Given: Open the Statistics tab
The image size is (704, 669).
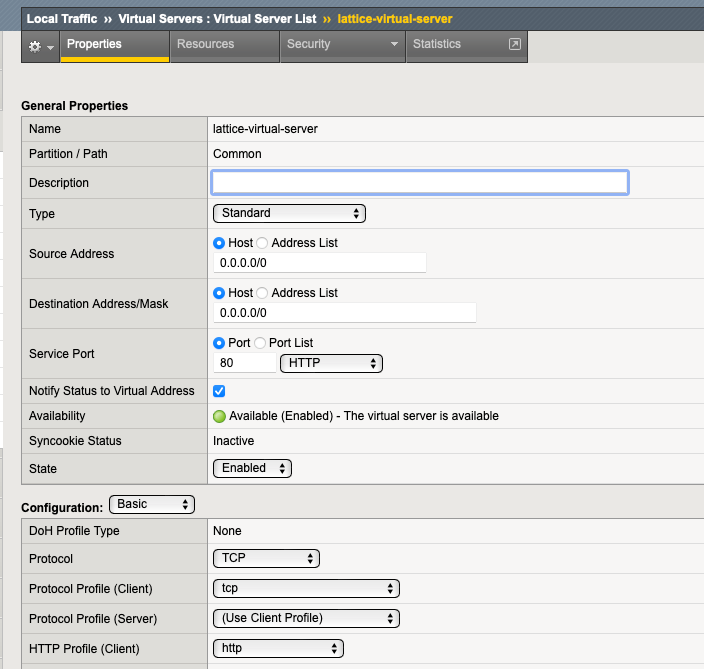Looking at the screenshot, I should click(437, 45).
